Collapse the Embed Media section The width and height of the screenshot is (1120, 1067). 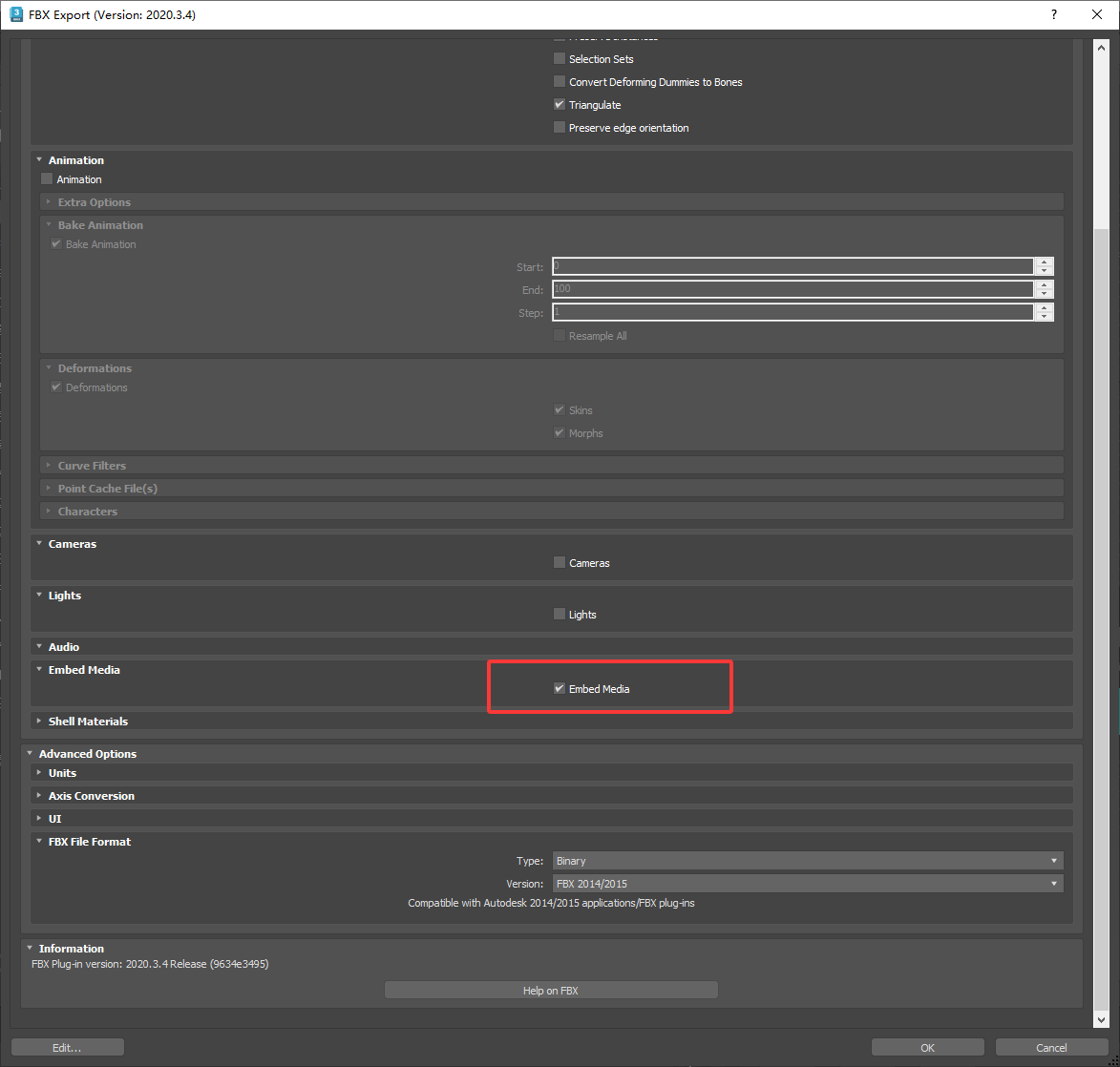[x=39, y=669]
